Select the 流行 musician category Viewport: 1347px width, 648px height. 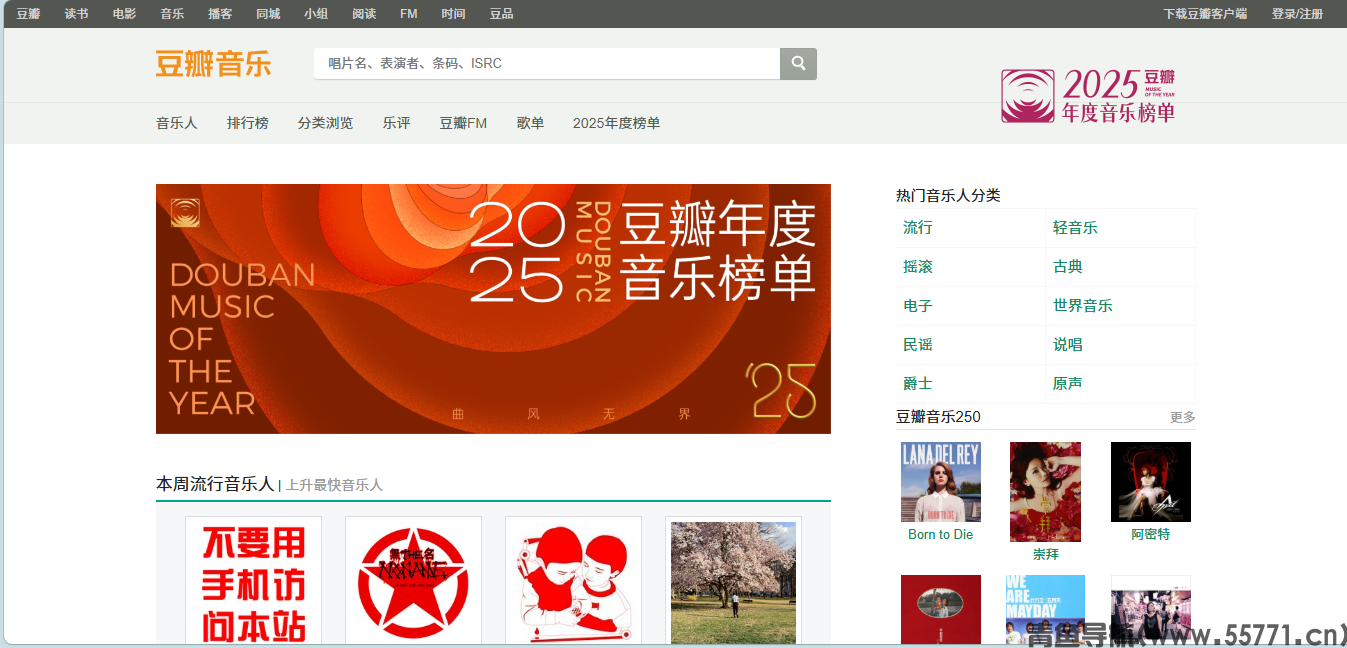917,228
